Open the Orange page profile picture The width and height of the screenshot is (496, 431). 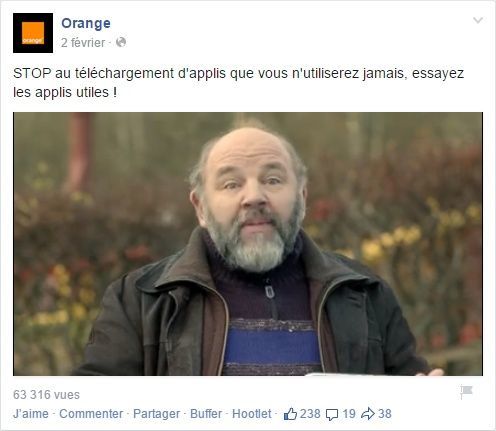33,33
